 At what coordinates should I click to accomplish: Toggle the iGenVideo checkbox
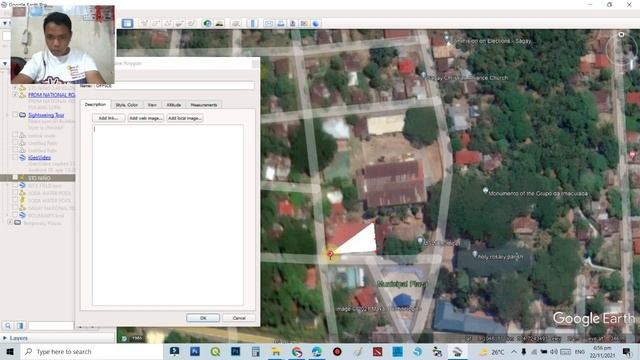coord(16,157)
